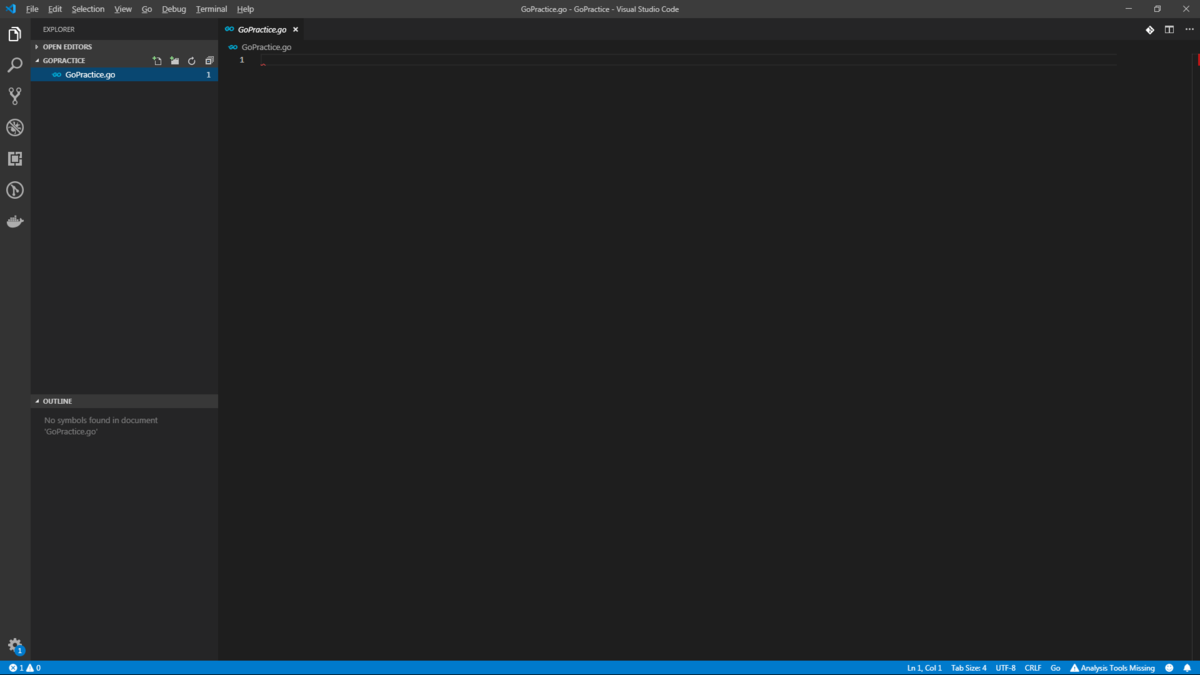This screenshot has width=1200, height=675.
Task: Open the Manage gear at bottom of activity bar
Action: [x=15, y=646]
